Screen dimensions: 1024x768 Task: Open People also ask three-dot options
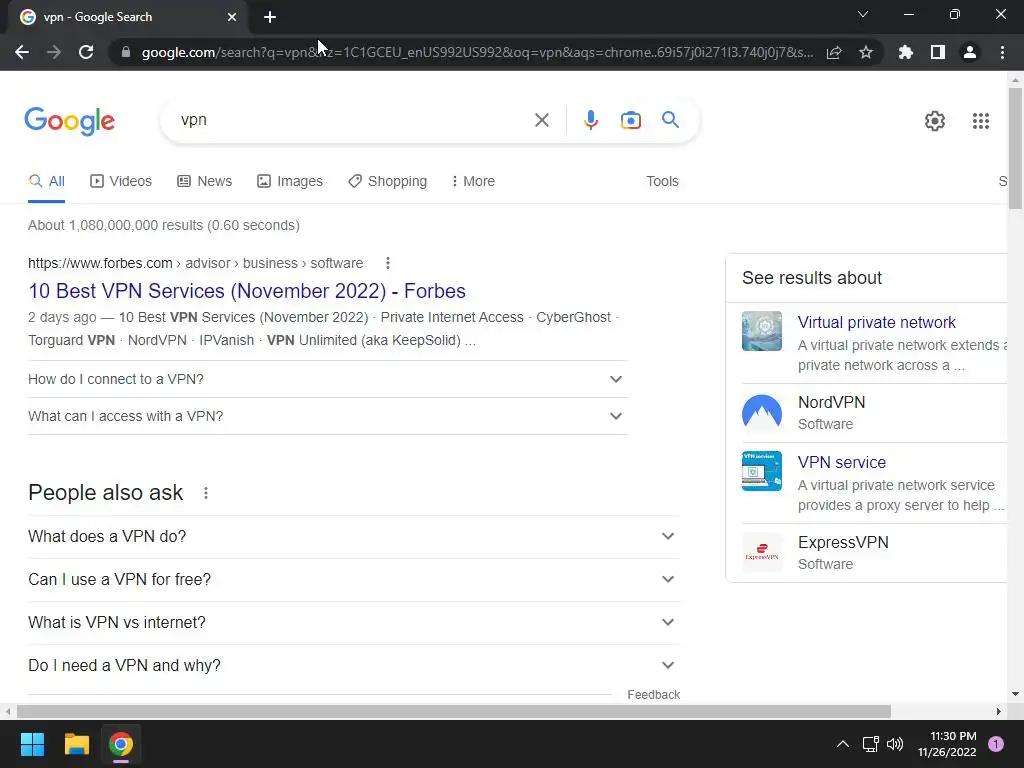206,493
